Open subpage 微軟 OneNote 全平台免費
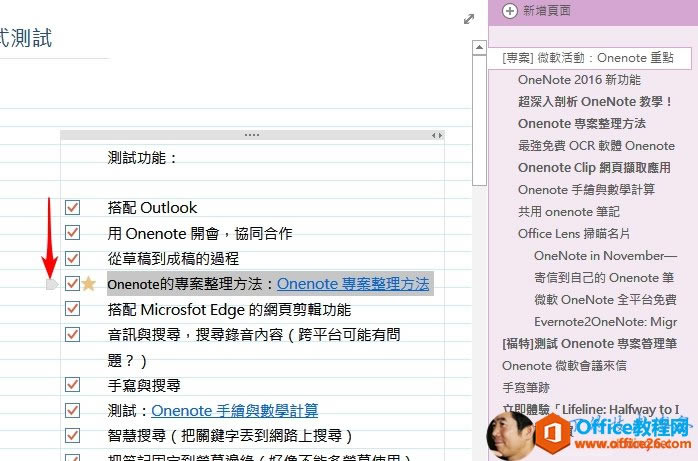The image size is (698, 461). point(605,299)
